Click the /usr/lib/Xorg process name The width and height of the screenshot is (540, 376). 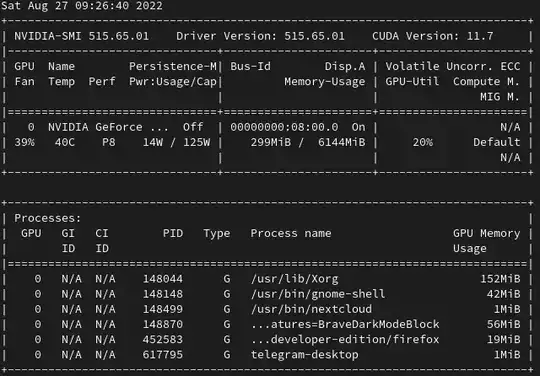[x=294, y=279]
